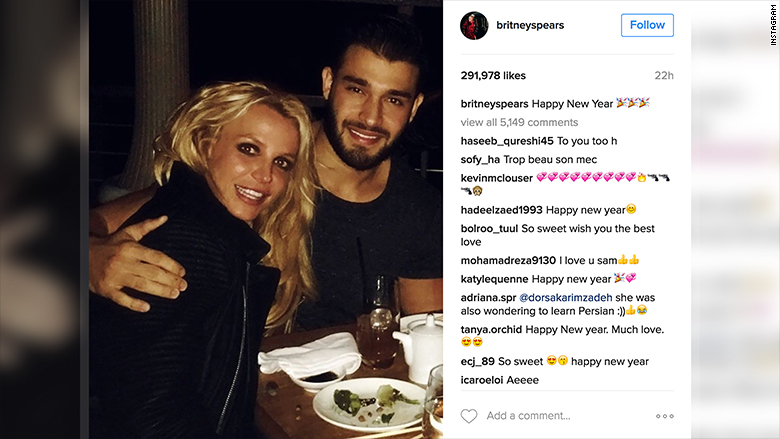Viewport: 780px width, 439px height.
Task: Open commenter adriana.spr's profile
Action: (488, 297)
